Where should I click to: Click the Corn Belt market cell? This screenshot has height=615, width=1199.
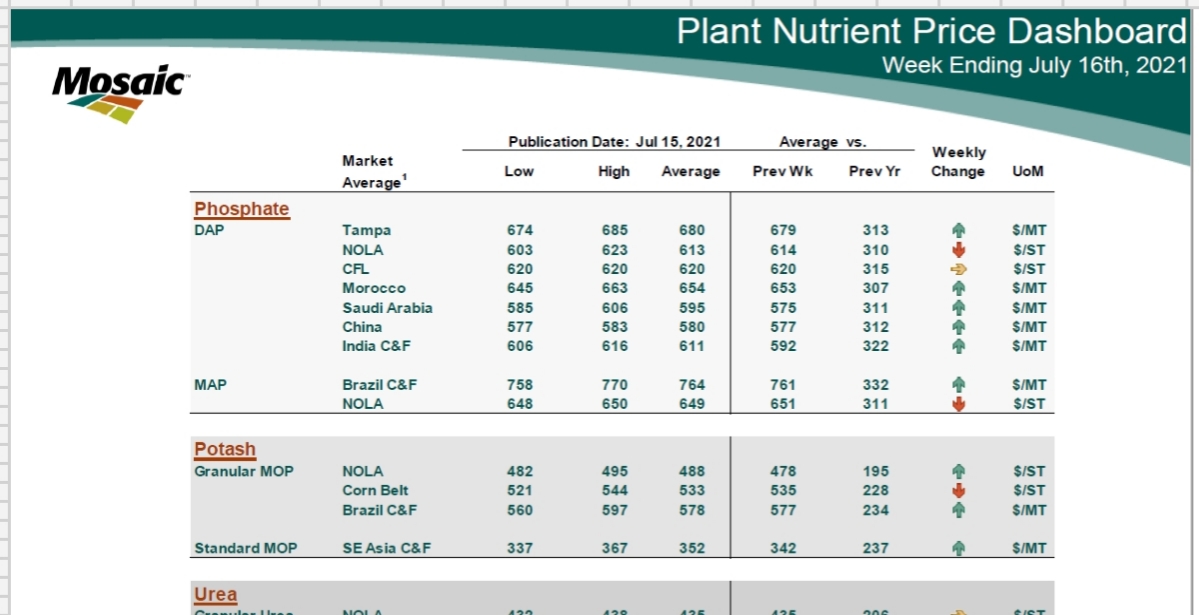[375, 490]
